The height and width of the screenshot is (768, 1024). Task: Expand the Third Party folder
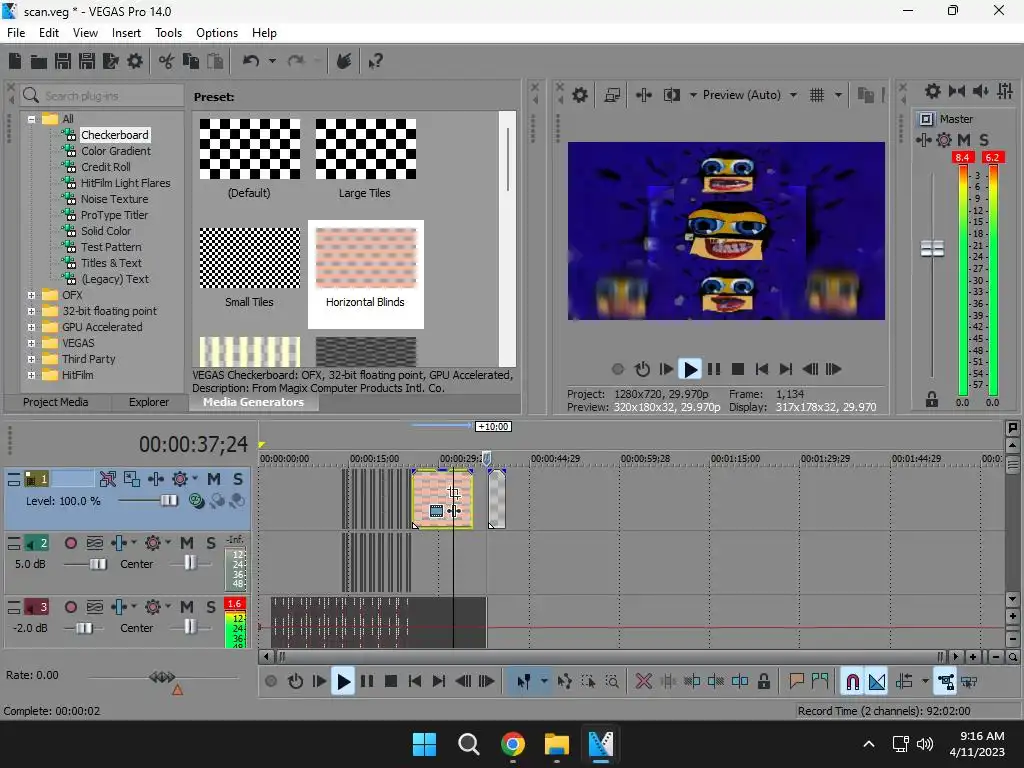31,359
